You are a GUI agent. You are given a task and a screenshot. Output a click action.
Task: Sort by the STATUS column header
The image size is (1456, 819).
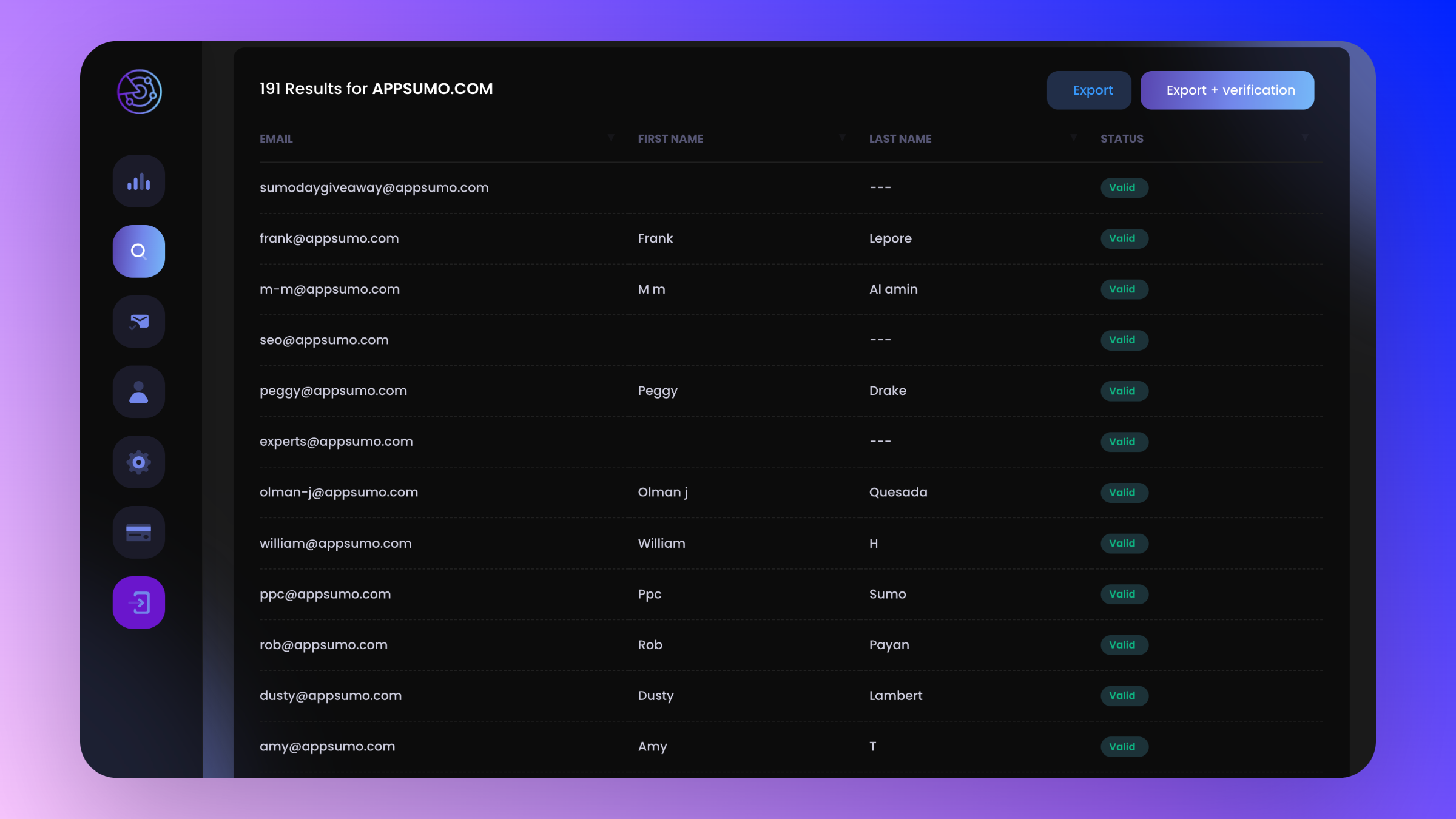(x=1122, y=139)
